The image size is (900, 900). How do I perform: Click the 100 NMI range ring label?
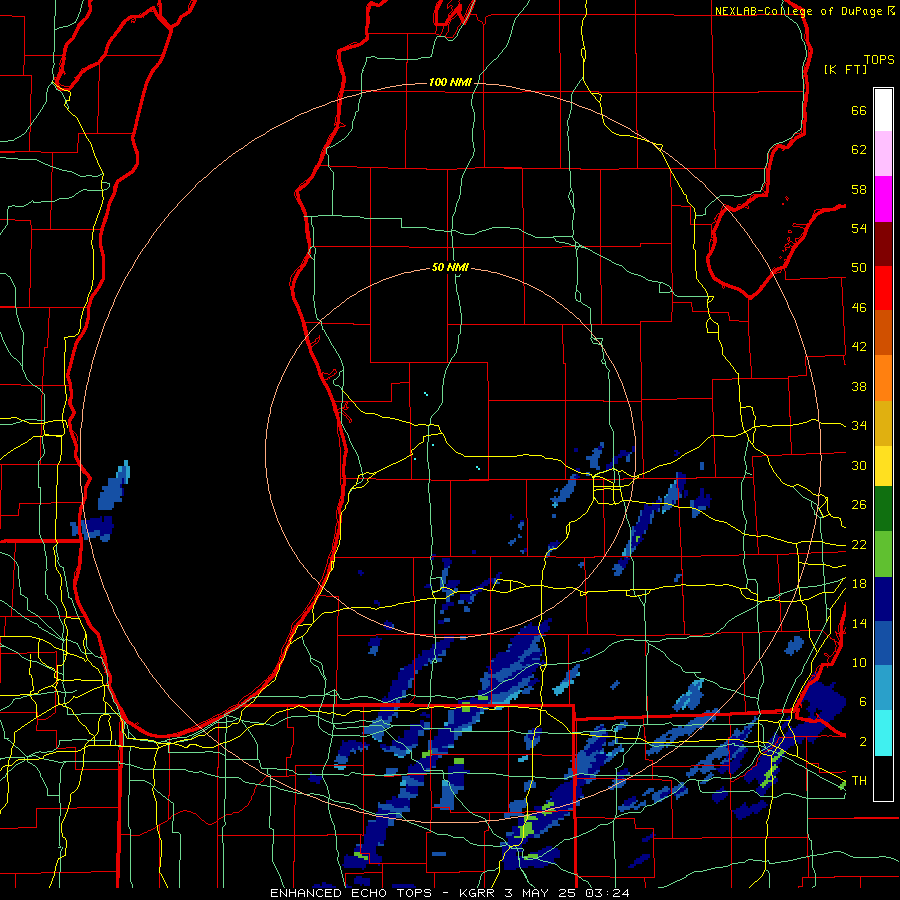(x=450, y=83)
